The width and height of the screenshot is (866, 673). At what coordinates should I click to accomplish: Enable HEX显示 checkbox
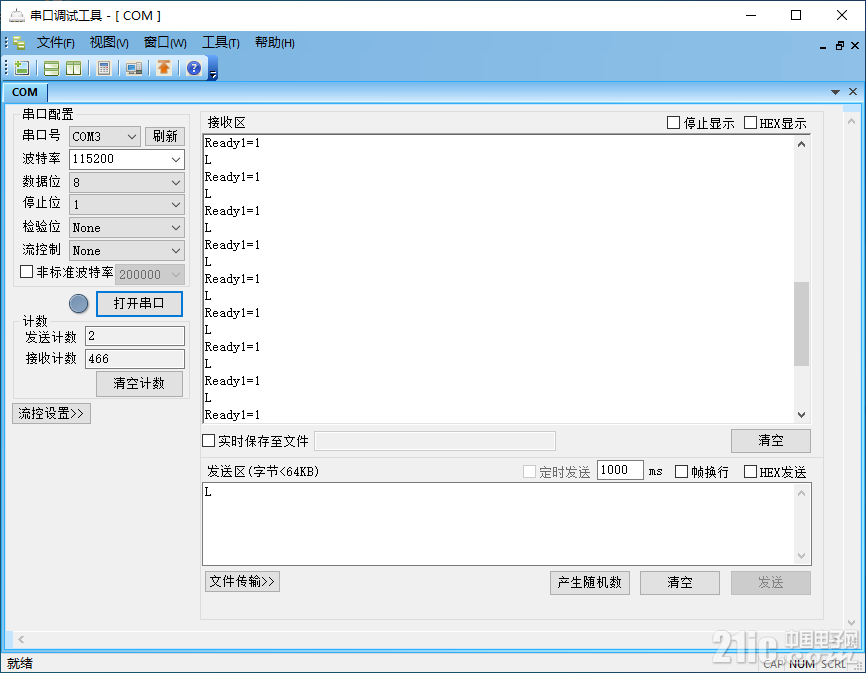pos(750,123)
